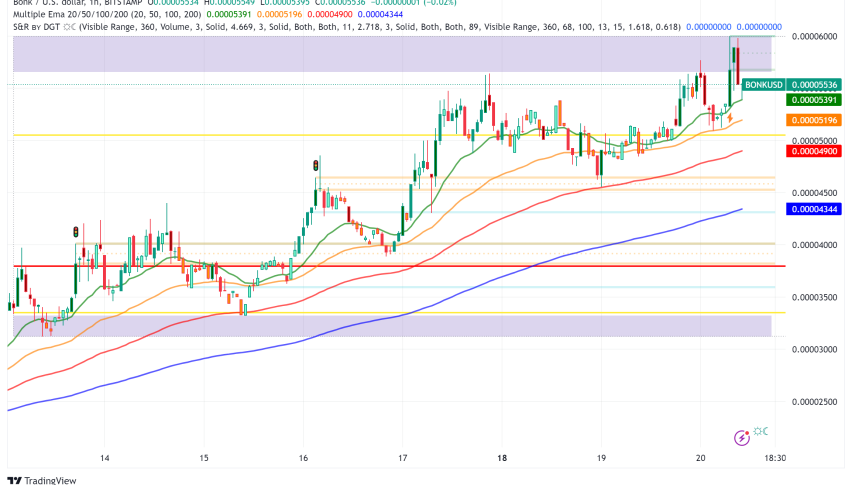This screenshot has height=485, width=852.
Task: Click the red EMA value 0.00004900 in legend
Action: click(x=330, y=15)
